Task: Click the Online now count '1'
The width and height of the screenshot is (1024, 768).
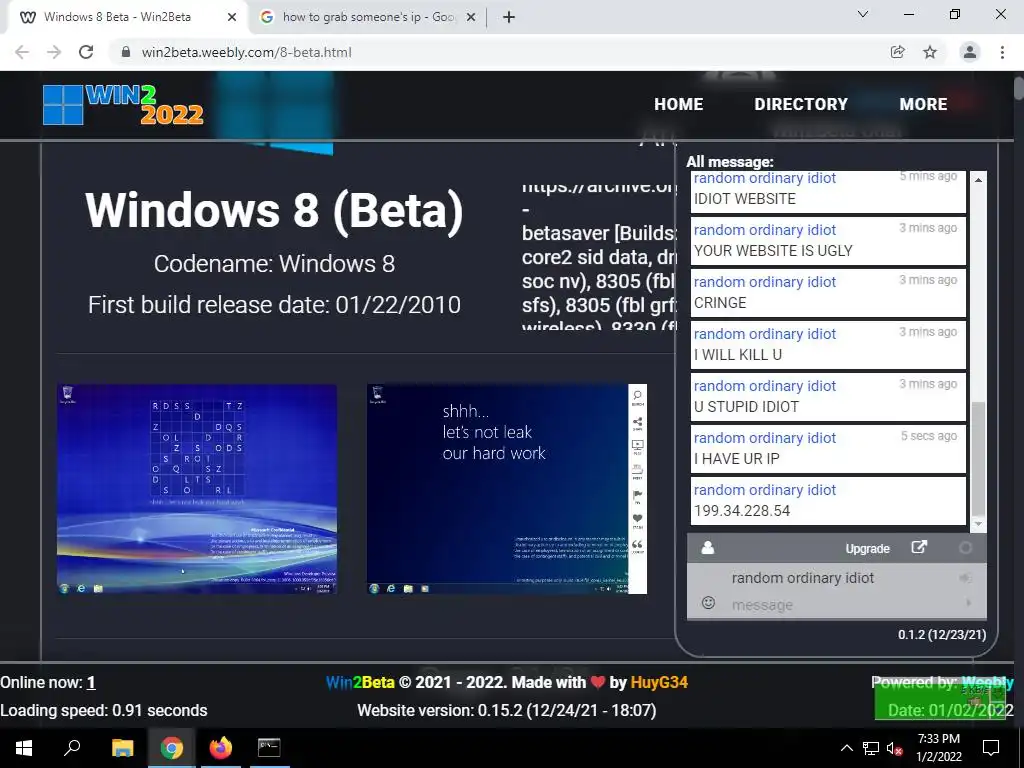Action: (91, 682)
